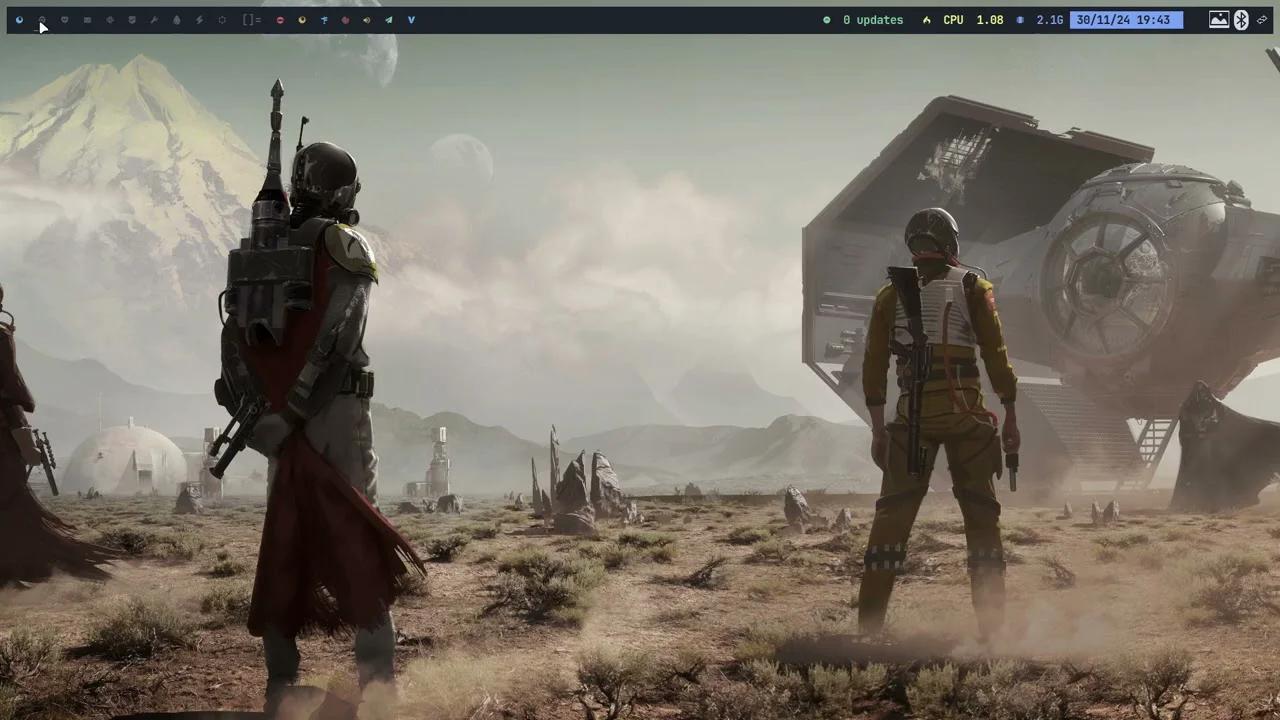
Task: Click the swap arrows tray icon
Action: 1263,20
